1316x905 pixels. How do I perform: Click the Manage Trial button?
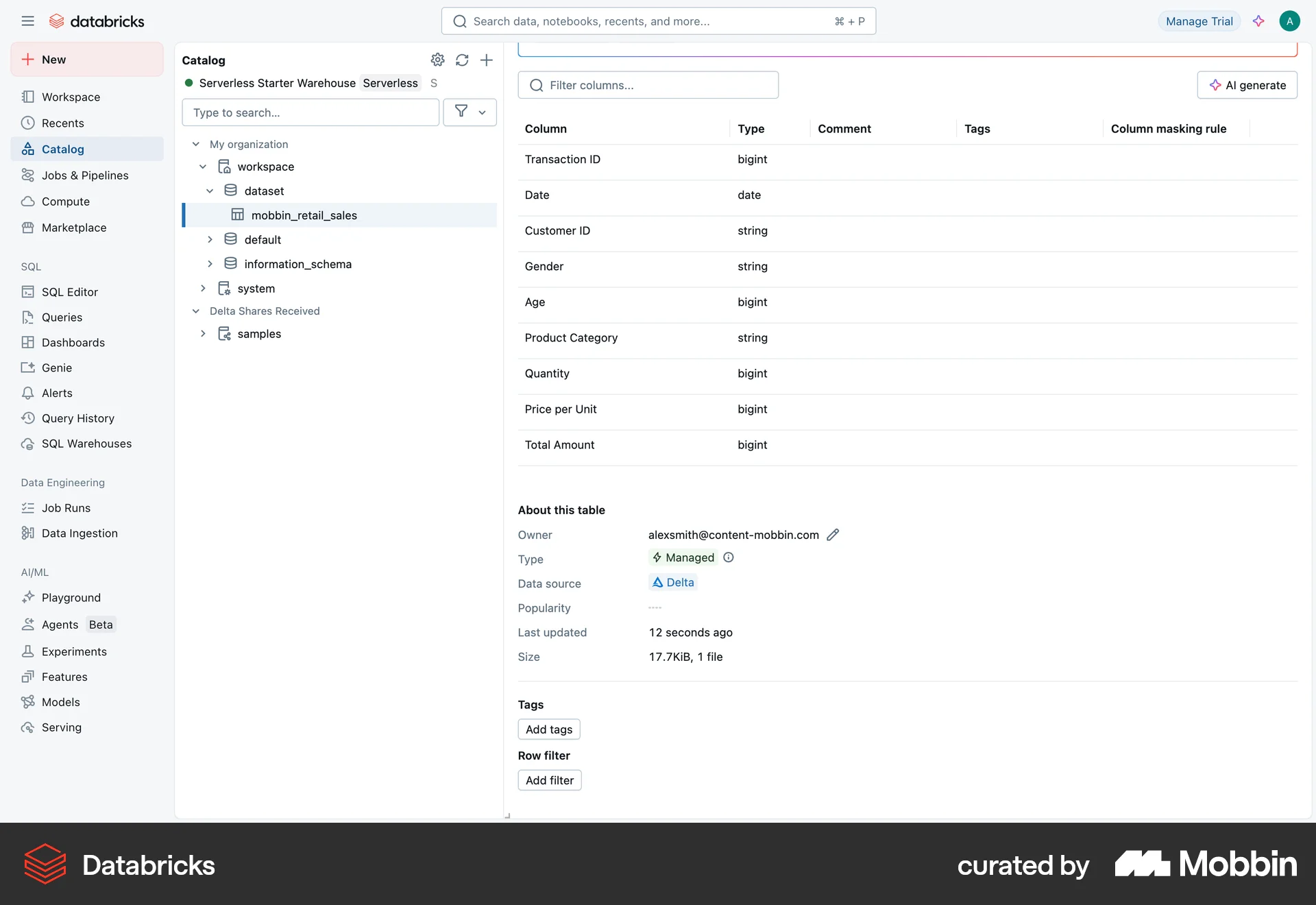1198,21
